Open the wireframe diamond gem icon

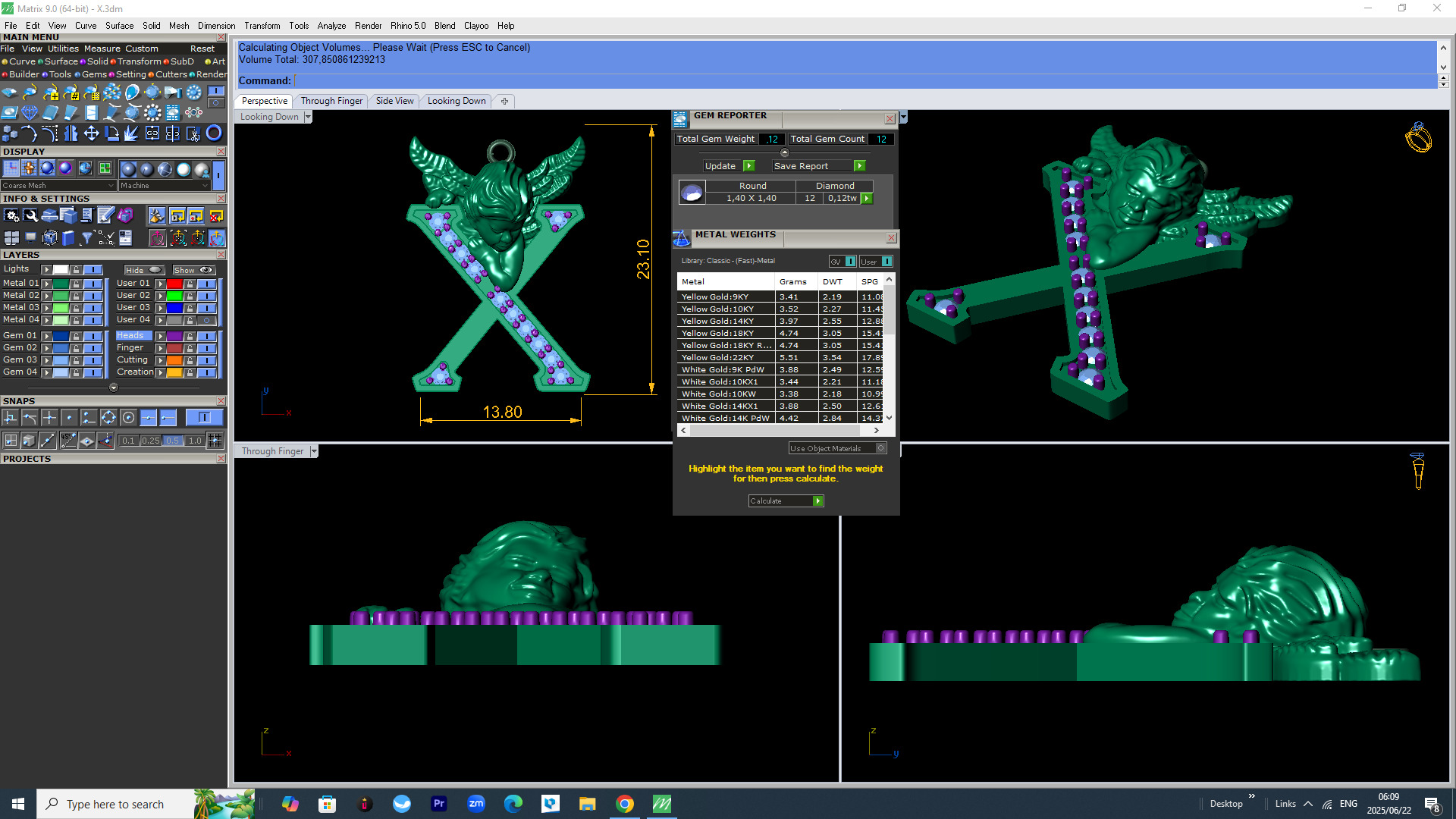tap(30, 114)
